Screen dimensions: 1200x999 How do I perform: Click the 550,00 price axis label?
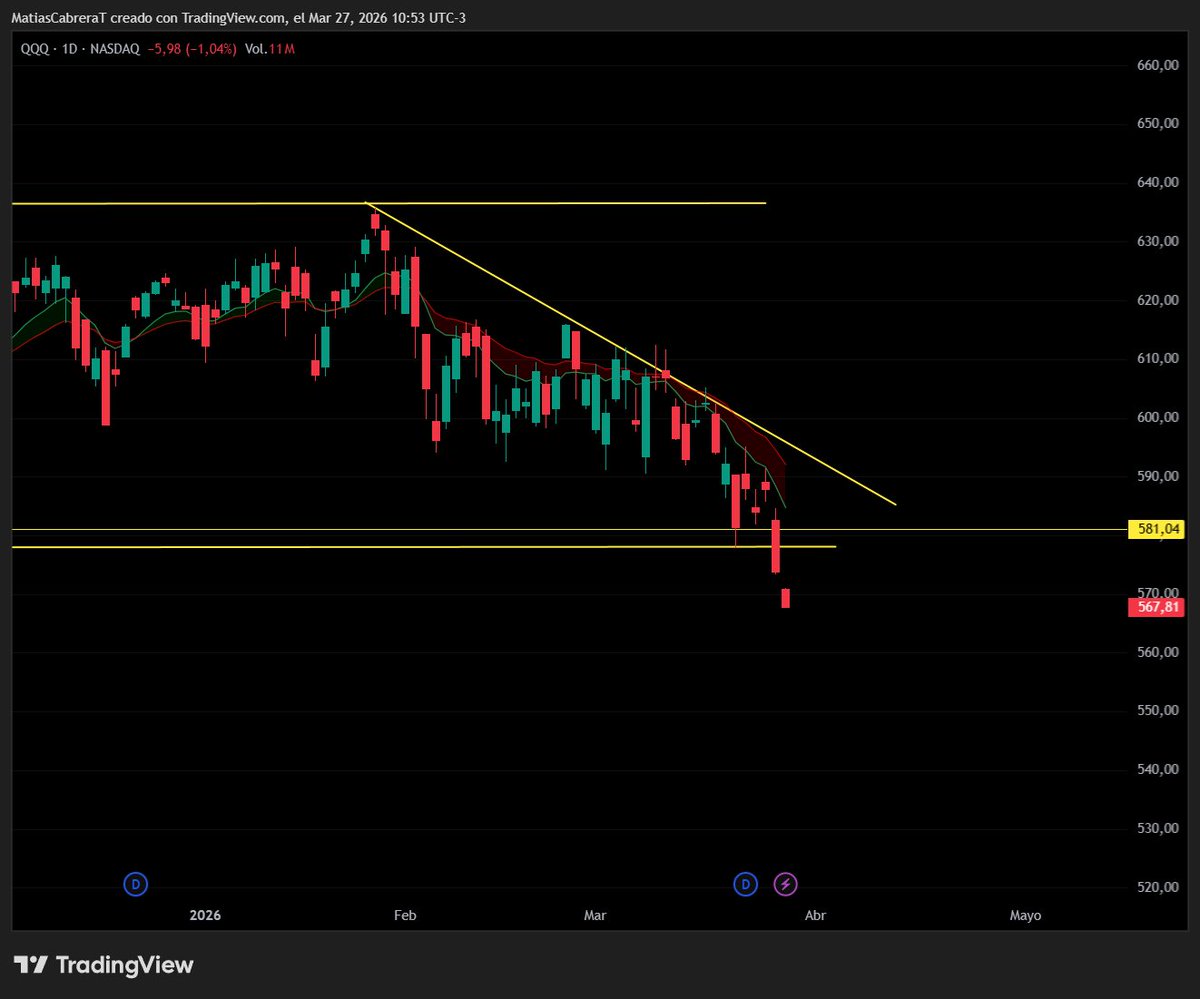point(1158,710)
